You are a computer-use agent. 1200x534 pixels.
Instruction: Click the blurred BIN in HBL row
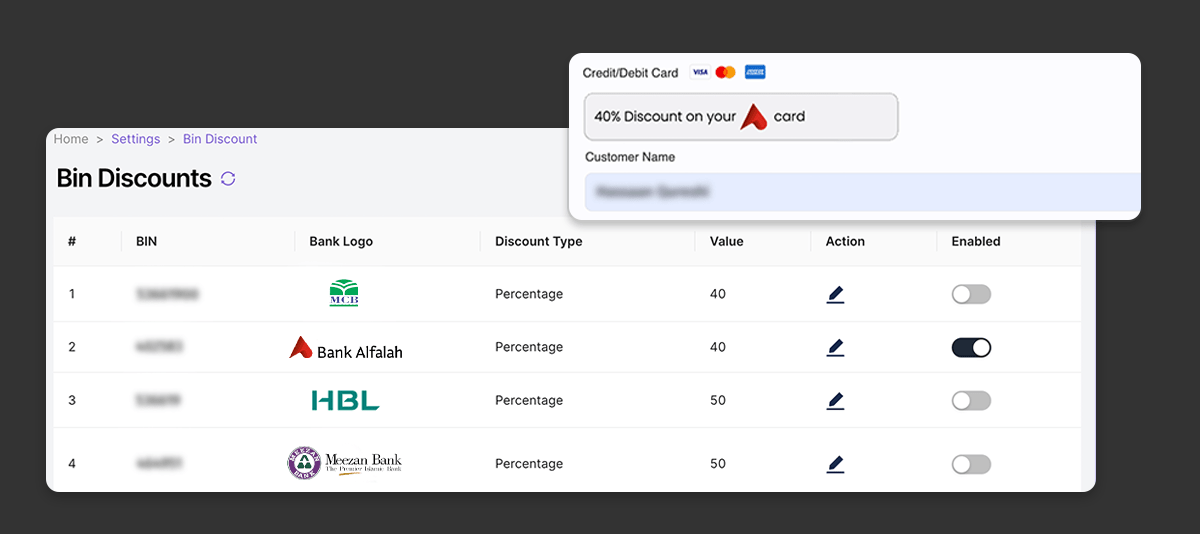pyautogui.click(x=158, y=400)
